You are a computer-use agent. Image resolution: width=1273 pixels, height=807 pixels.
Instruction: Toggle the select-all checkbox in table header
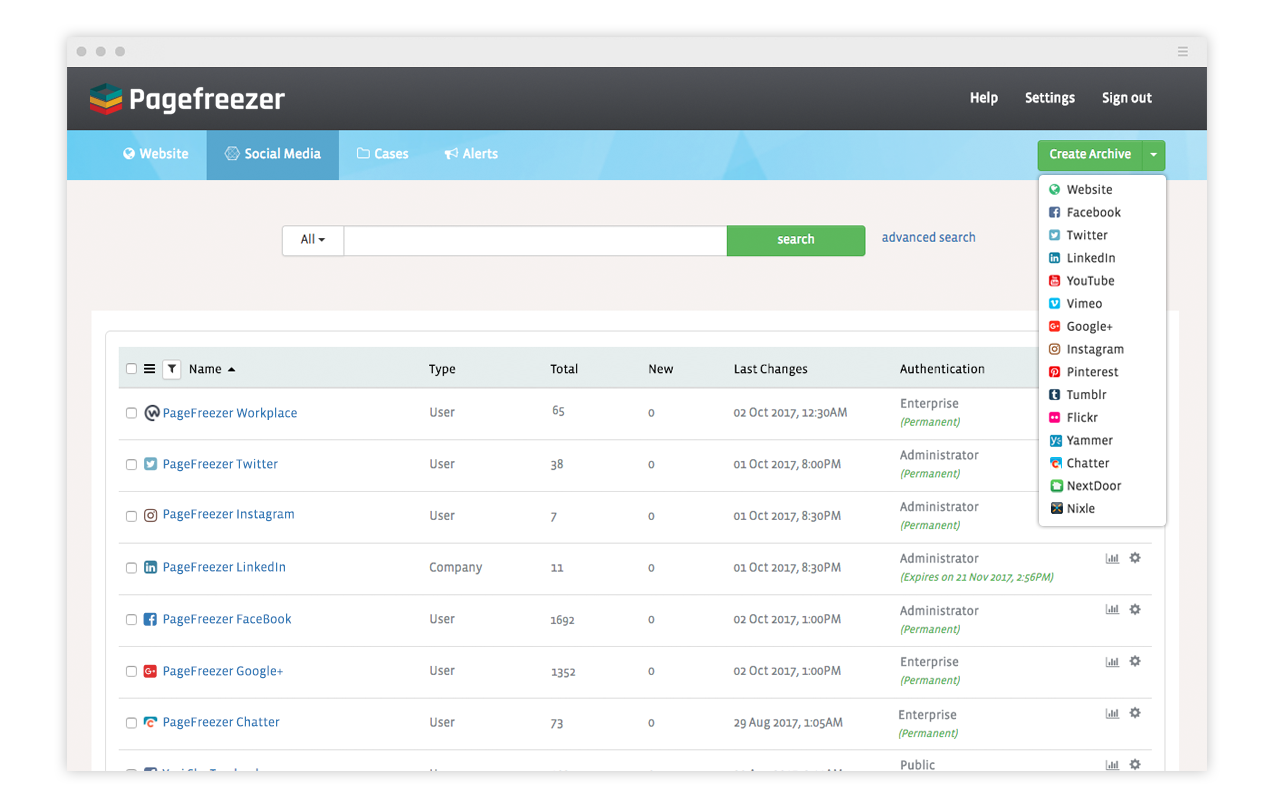tap(131, 369)
